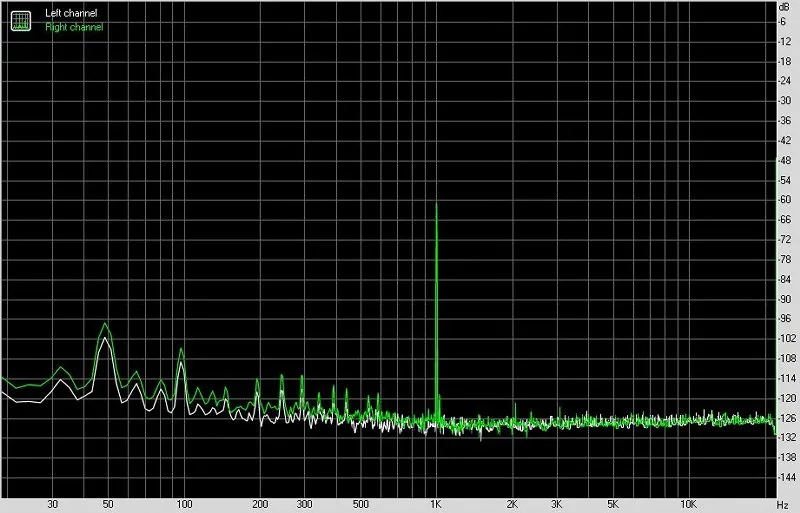
Task: Click the 500 frequency axis label
Action: coord(360,504)
